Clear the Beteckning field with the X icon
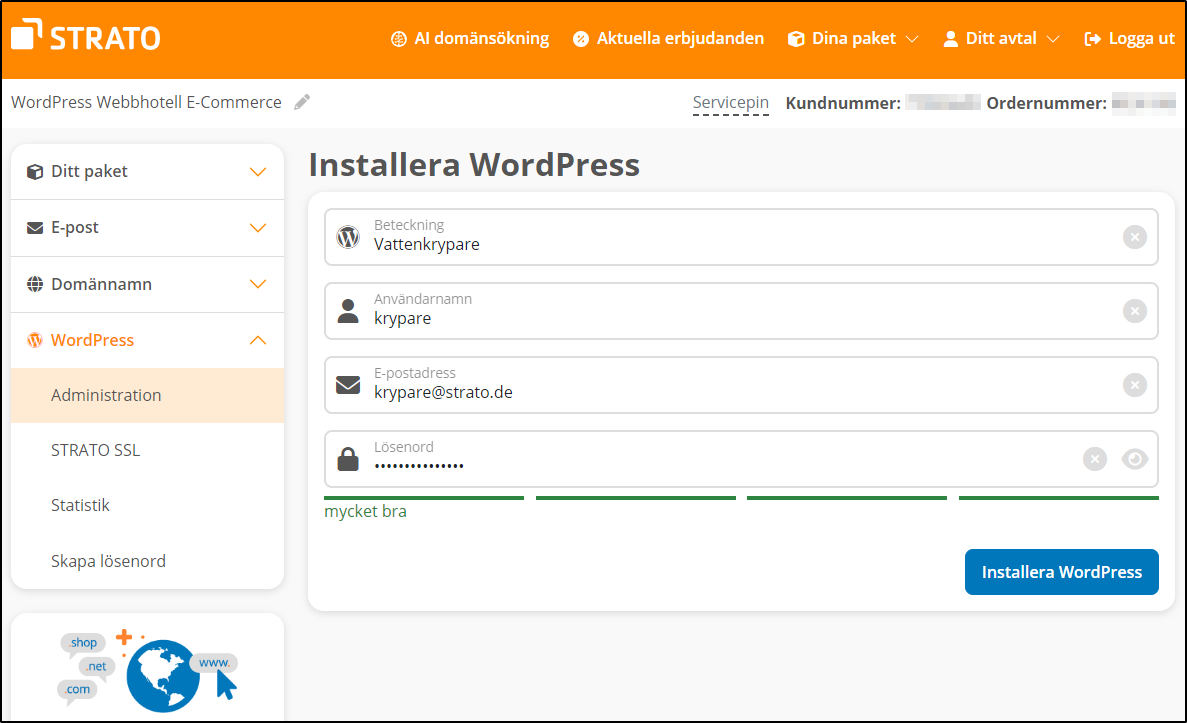1187x723 pixels. pos(1134,237)
